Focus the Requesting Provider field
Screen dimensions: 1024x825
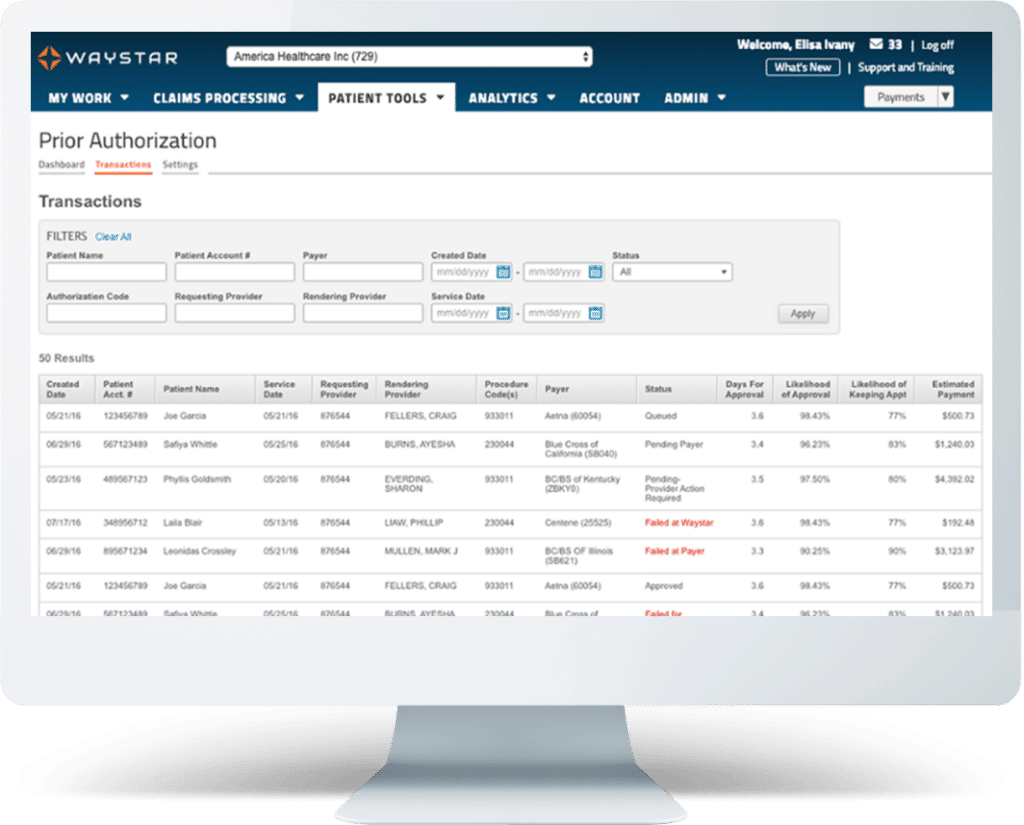[234, 314]
